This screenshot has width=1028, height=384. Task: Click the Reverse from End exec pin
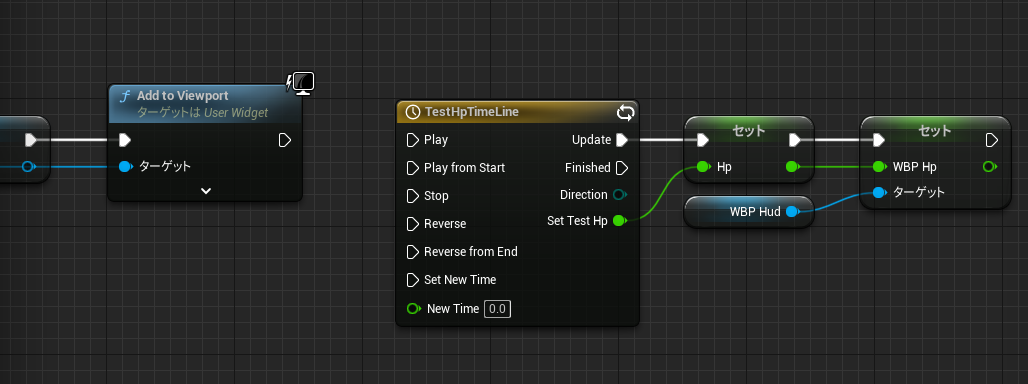pos(412,252)
